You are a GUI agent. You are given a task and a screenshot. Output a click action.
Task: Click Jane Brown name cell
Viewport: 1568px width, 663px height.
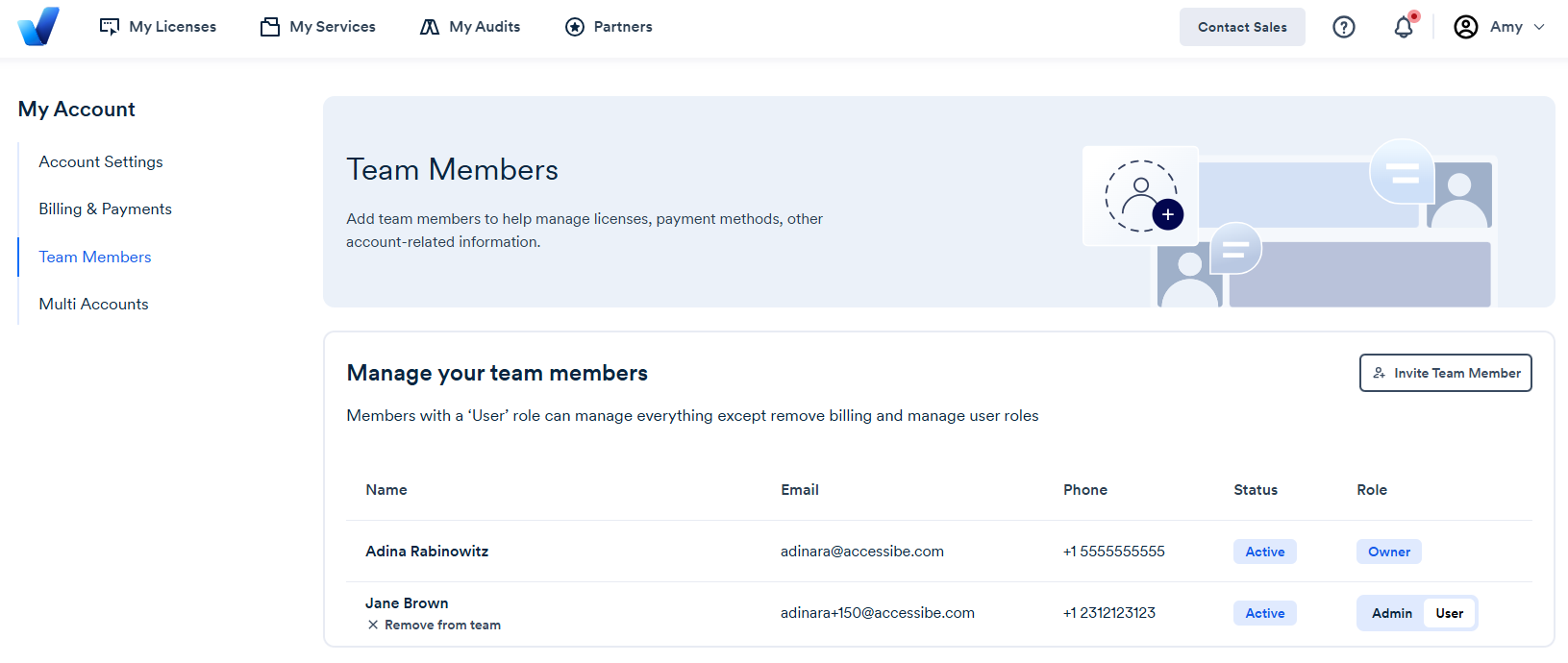[x=407, y=603]
